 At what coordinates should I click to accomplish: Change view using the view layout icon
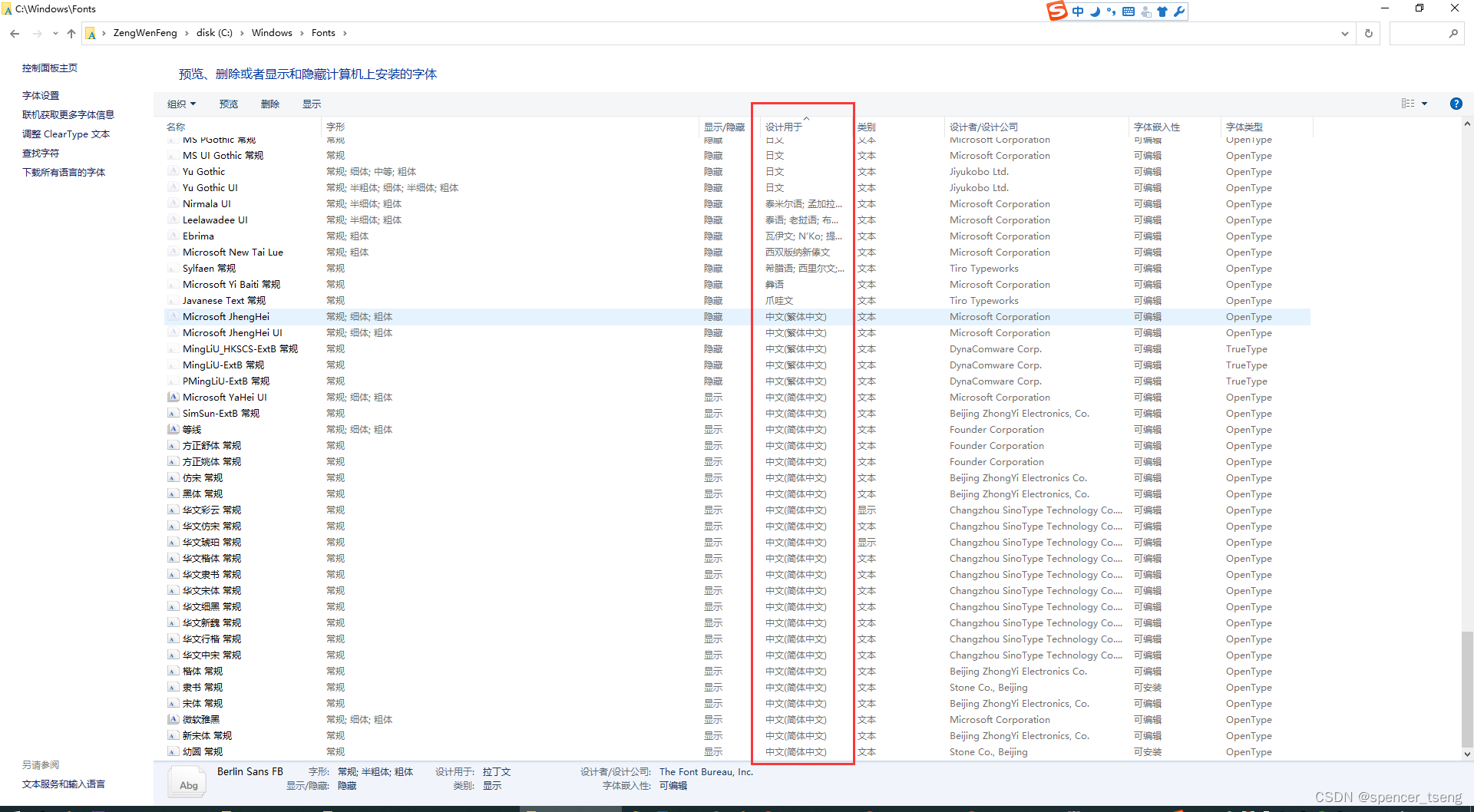(1408, 104)
